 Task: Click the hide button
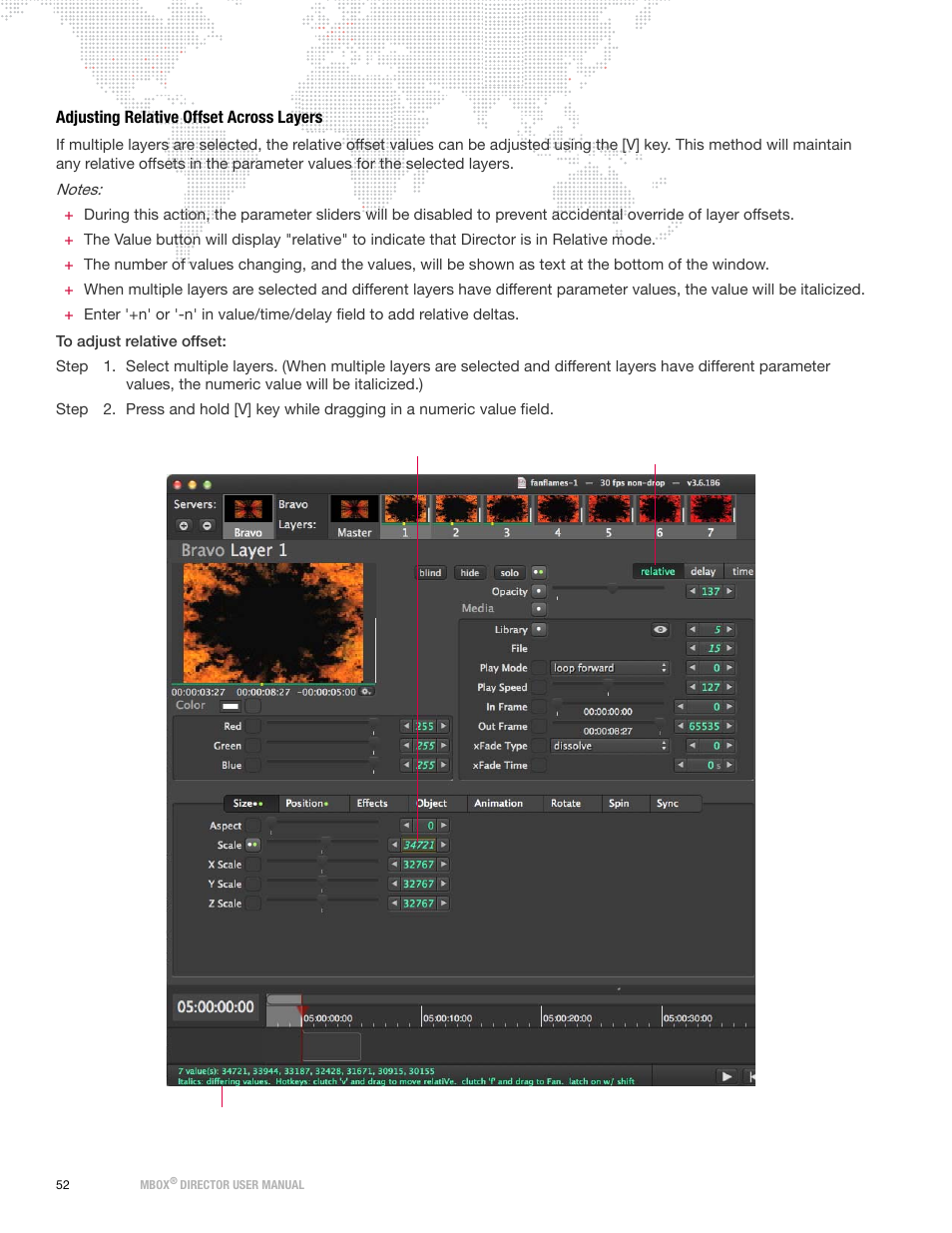470,572
